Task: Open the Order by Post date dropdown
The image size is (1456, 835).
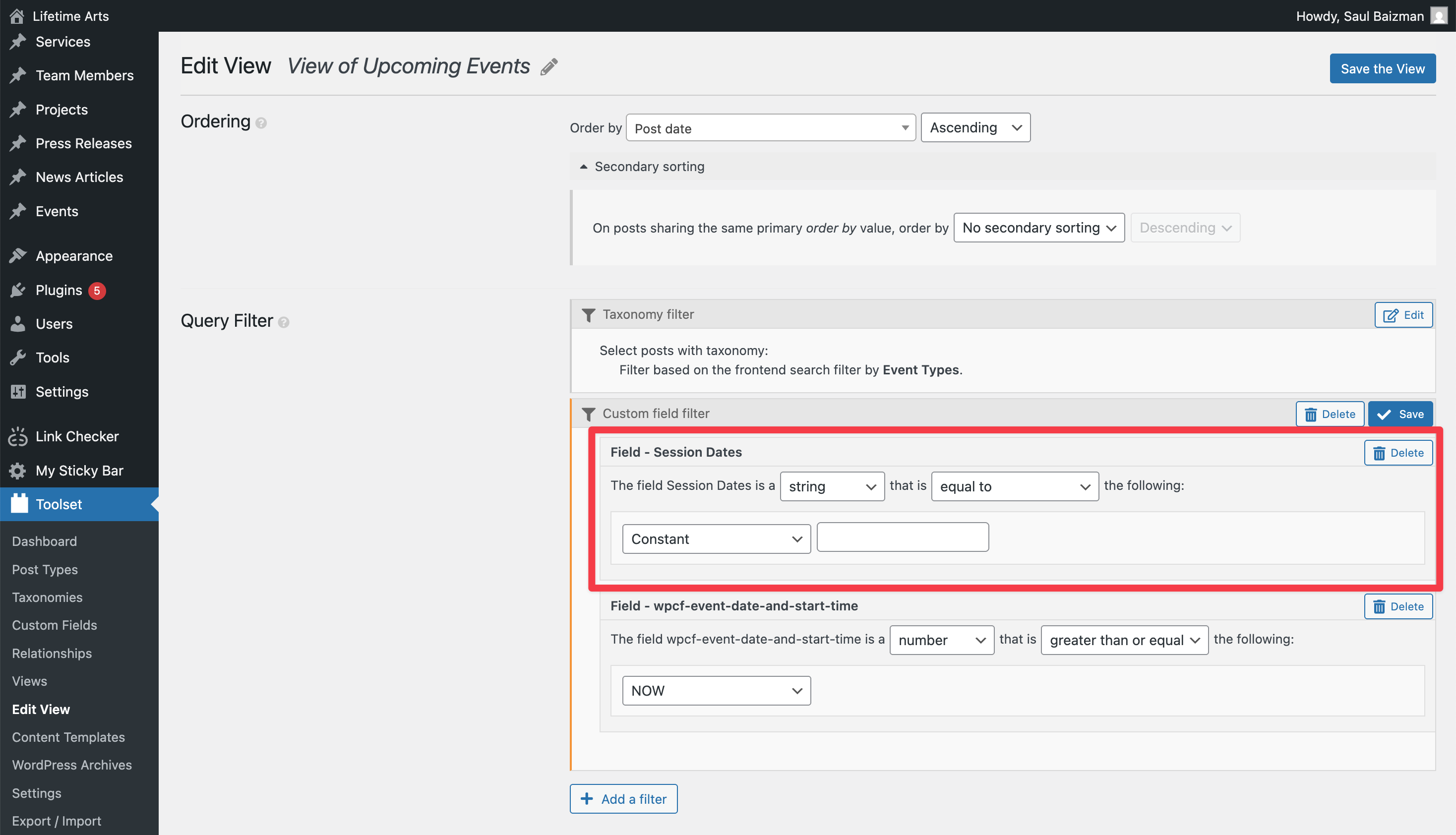Action: 770,128
